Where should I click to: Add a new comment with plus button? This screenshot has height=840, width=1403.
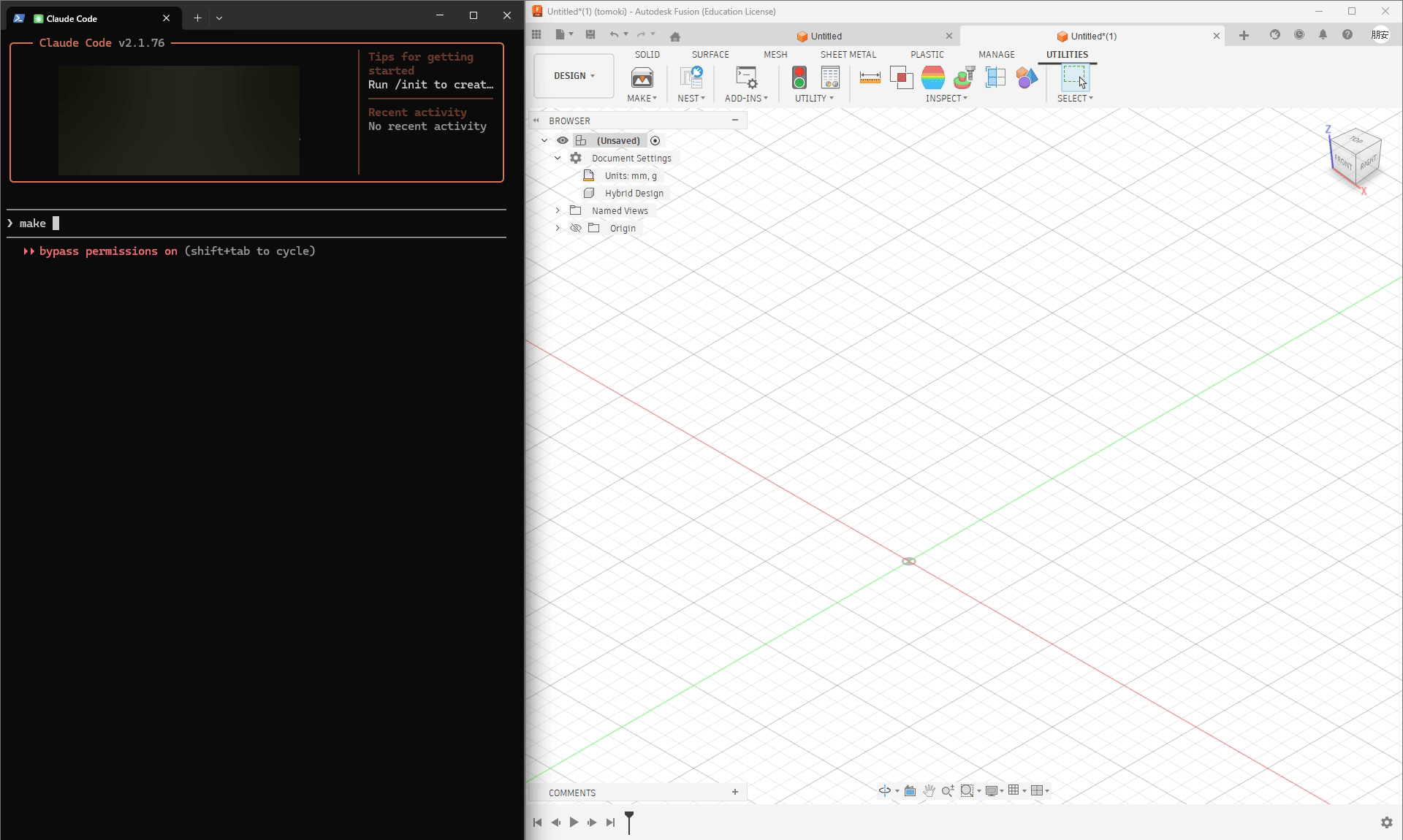pyautogui.click(x=735, y=792)
